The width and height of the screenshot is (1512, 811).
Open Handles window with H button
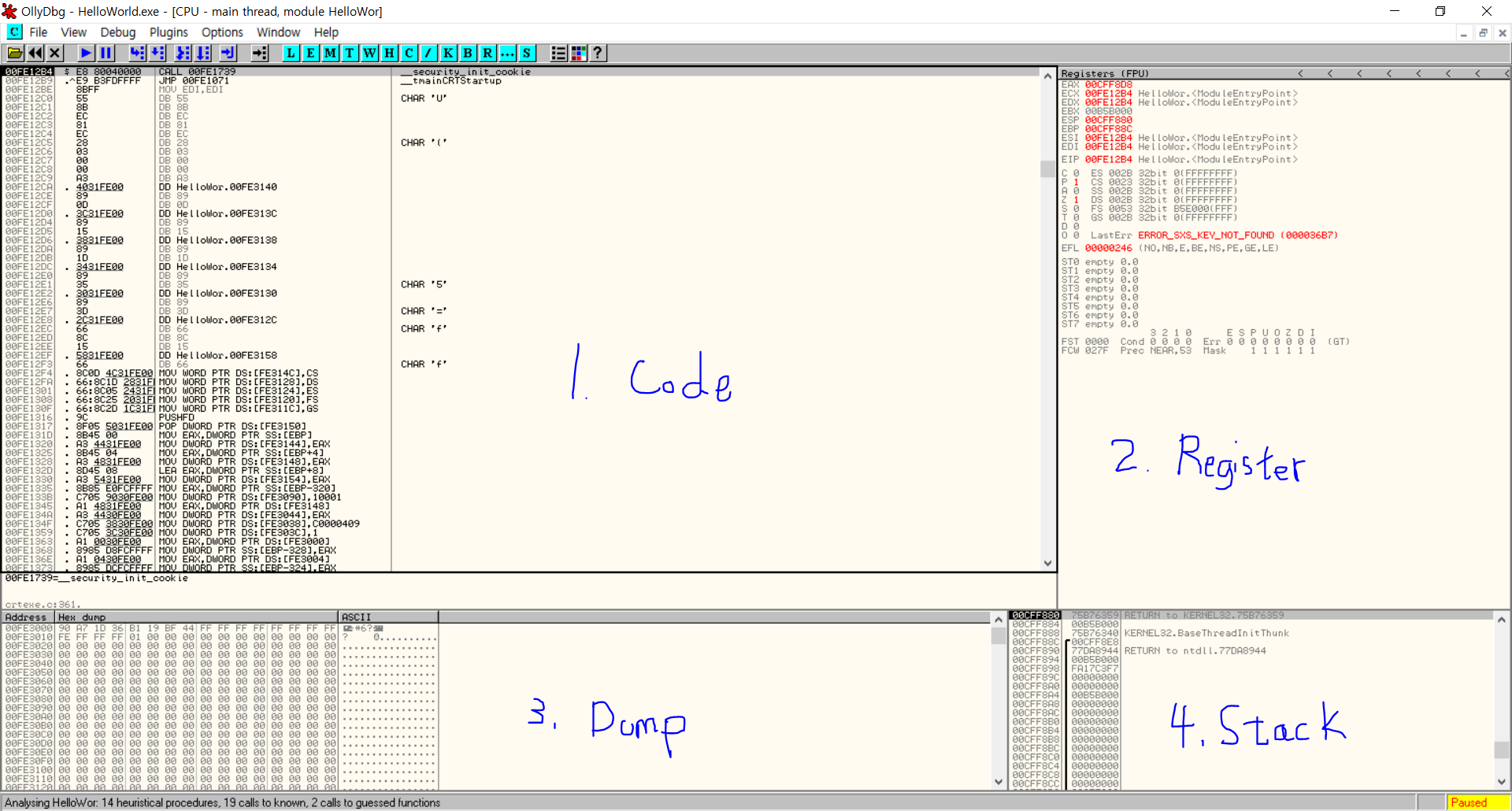[x=390, y=53]
